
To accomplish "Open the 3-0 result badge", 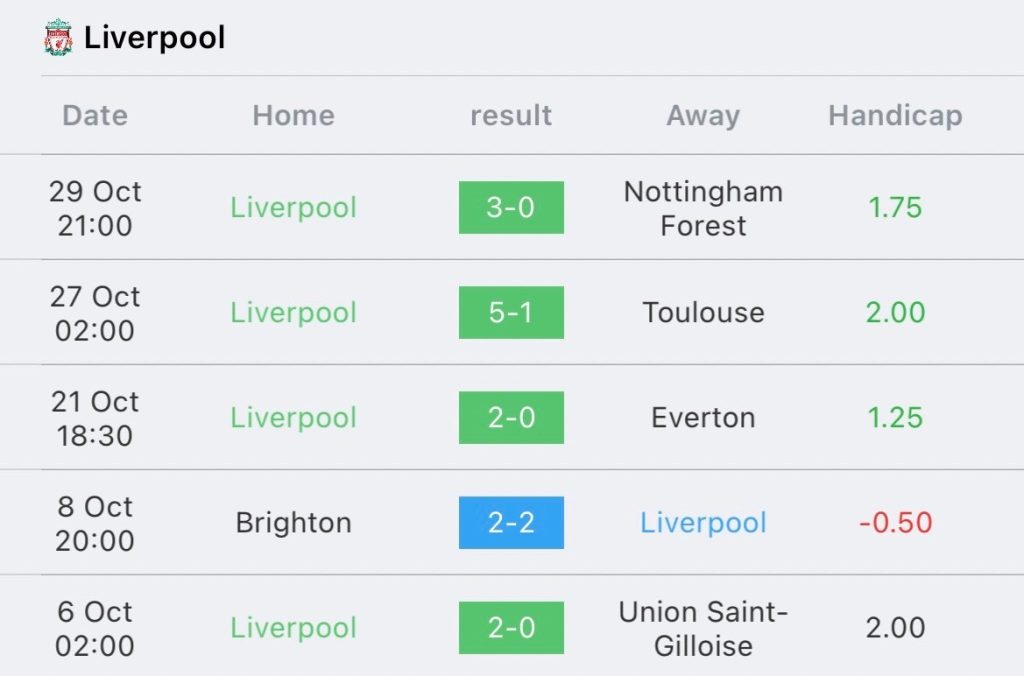I will point(511,208).
